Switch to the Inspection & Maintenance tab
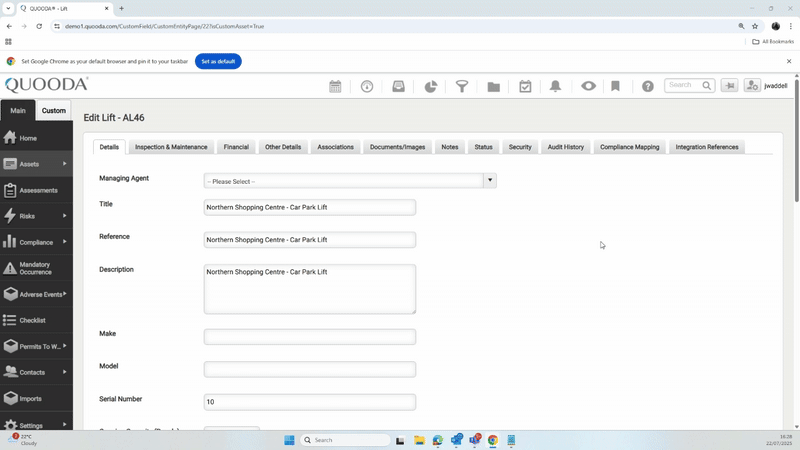This screenshot has width=800, height=450. click(171, 147)
